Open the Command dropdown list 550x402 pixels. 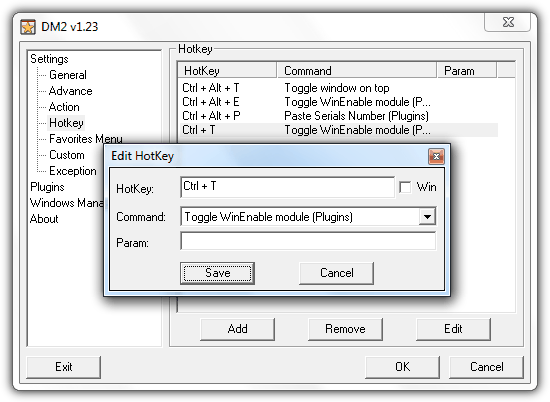coord(427,216)
